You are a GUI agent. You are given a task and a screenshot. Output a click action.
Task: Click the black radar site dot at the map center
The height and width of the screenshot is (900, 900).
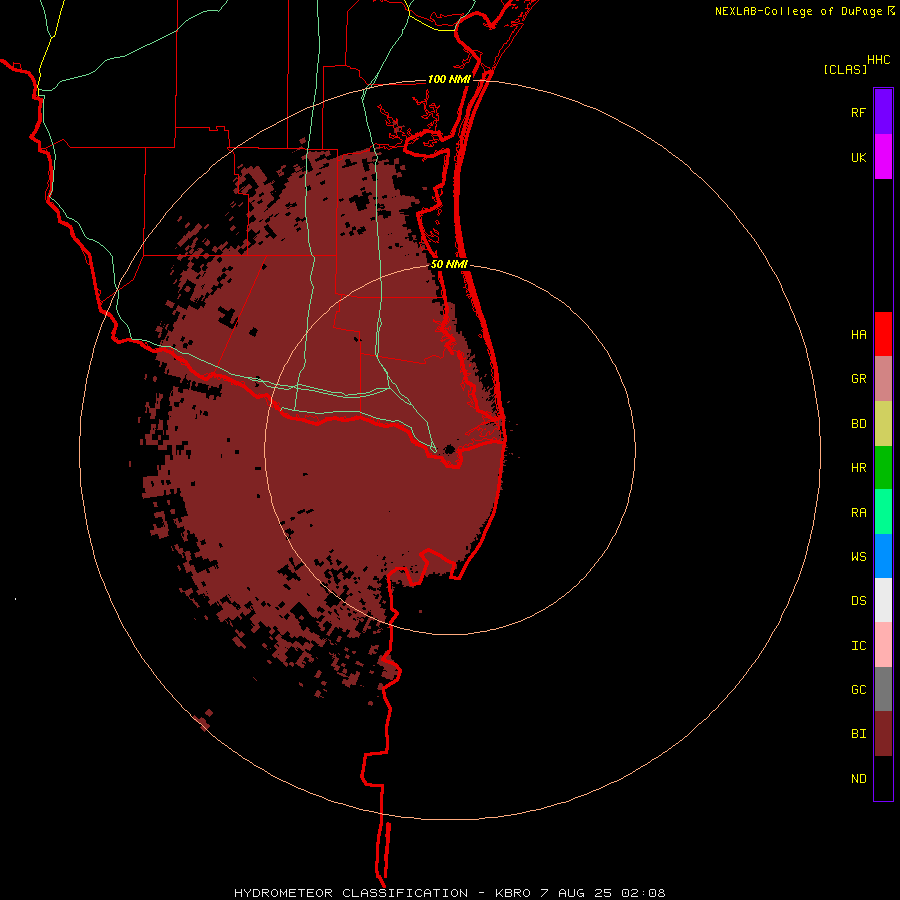point(449,449)
